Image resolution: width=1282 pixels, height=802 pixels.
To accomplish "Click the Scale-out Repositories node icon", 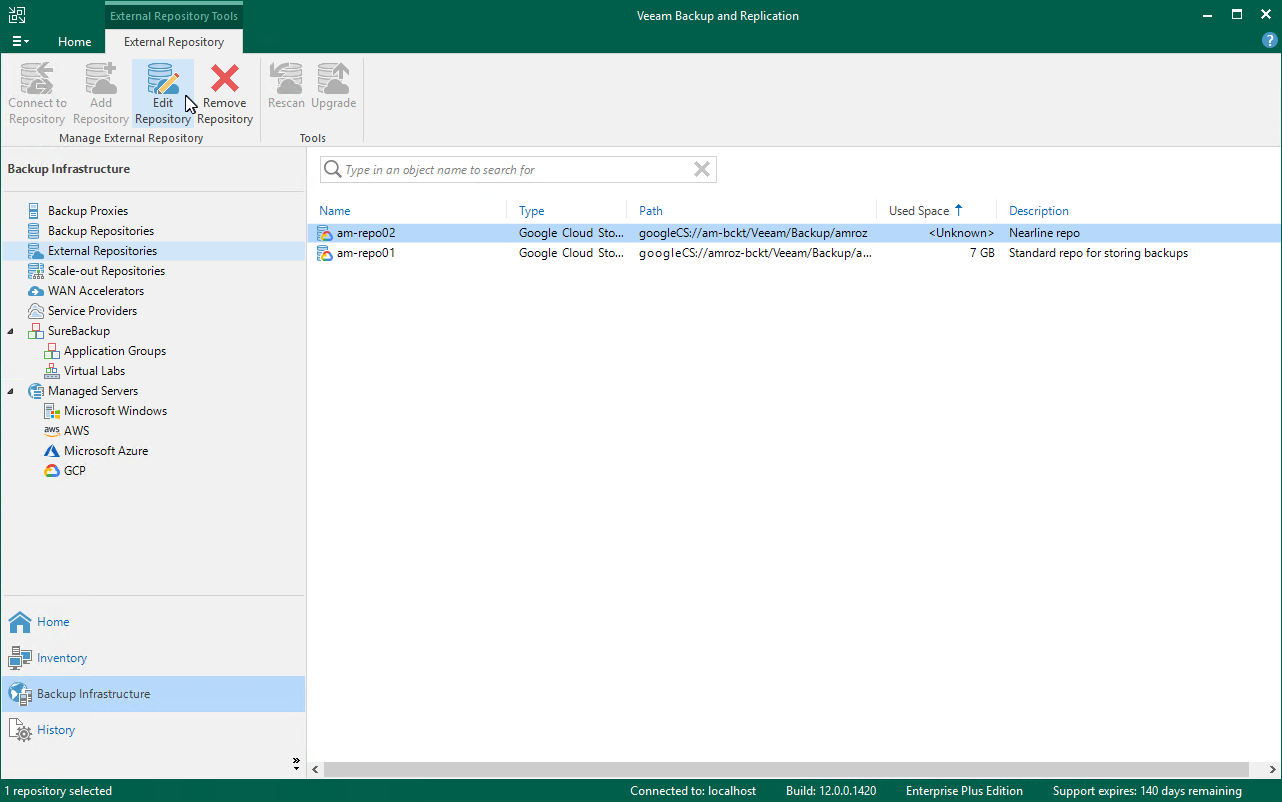I will 36,271.
